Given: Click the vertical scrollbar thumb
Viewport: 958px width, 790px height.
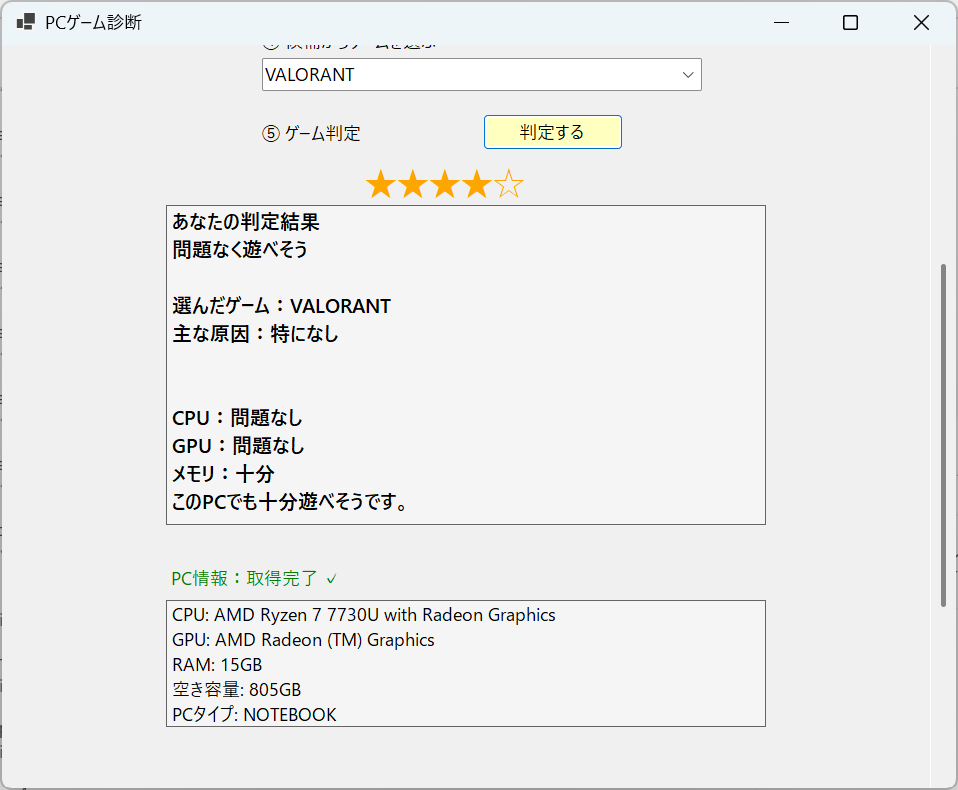Looking at the screenshot, I should coord(943,435).
